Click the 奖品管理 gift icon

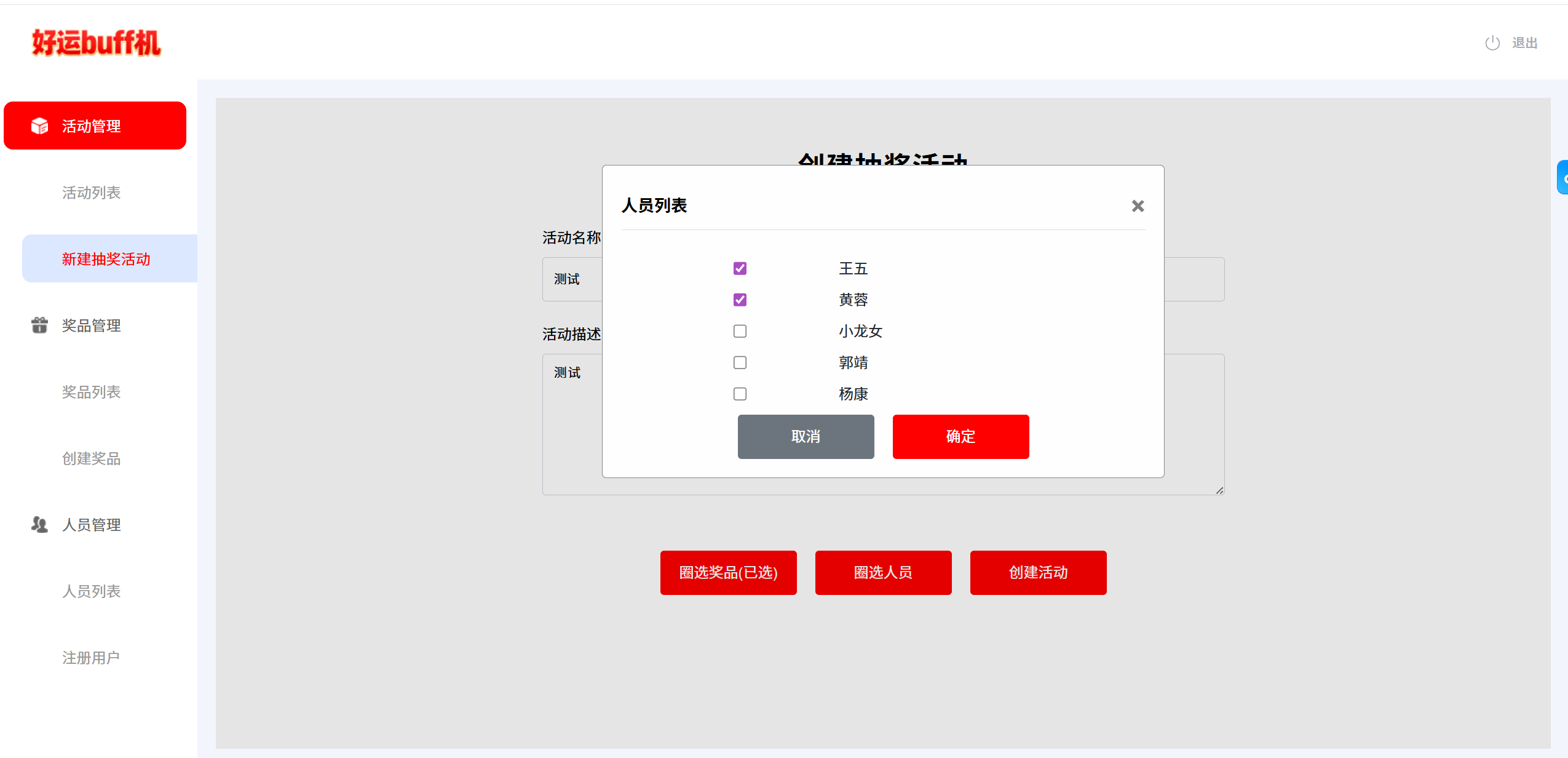click(x=39, y=325)
